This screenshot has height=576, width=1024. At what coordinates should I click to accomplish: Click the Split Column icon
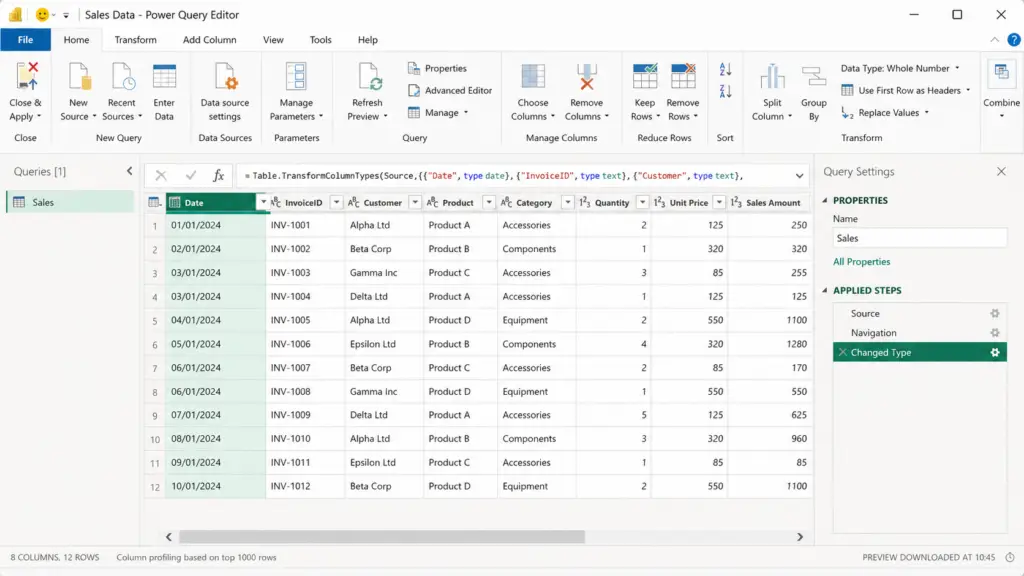click(772, 76)
